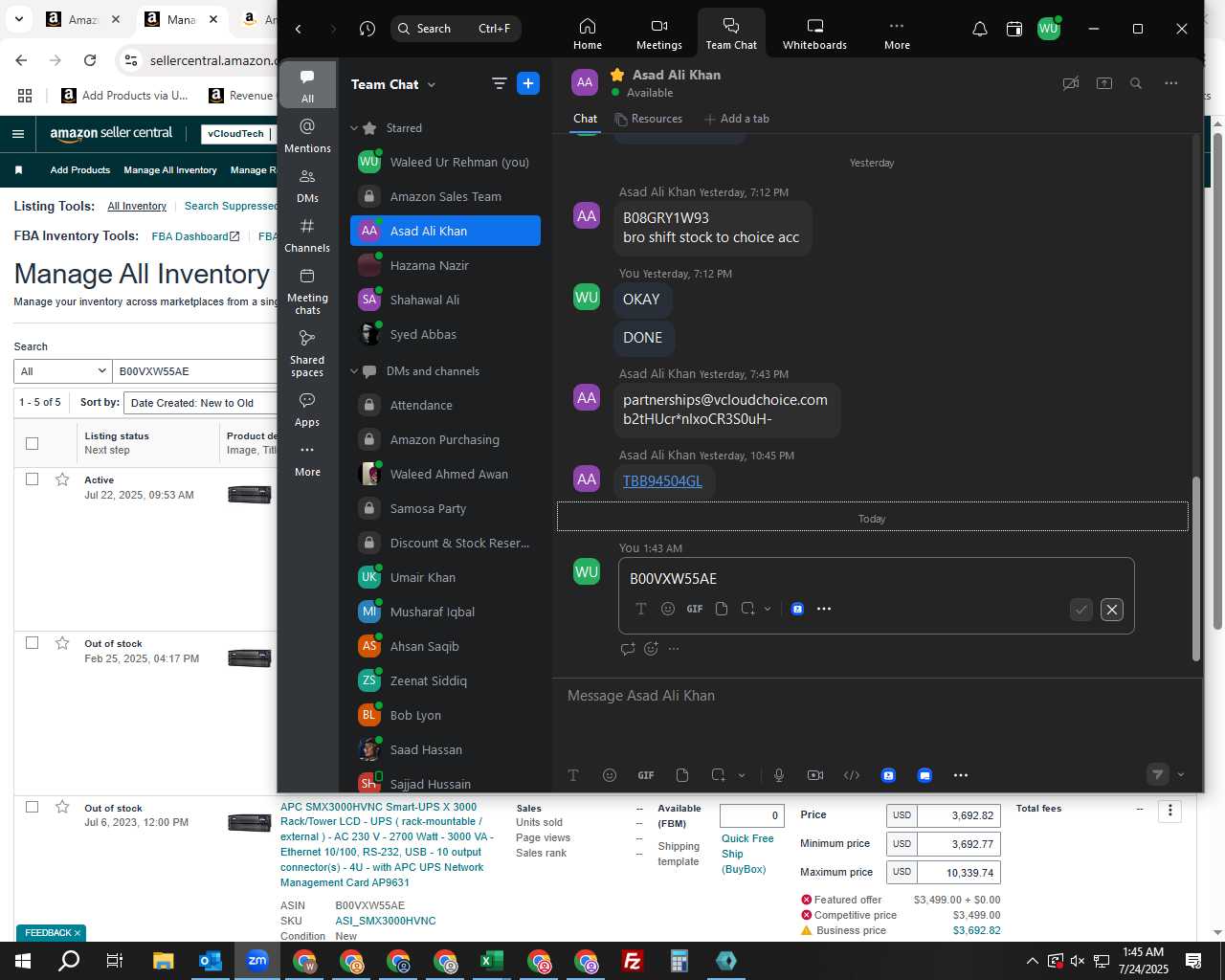This screenshot has width=1225, height=980.
Task: Click Add a tab
Action: pyautogui.click(x=737, y=119)
